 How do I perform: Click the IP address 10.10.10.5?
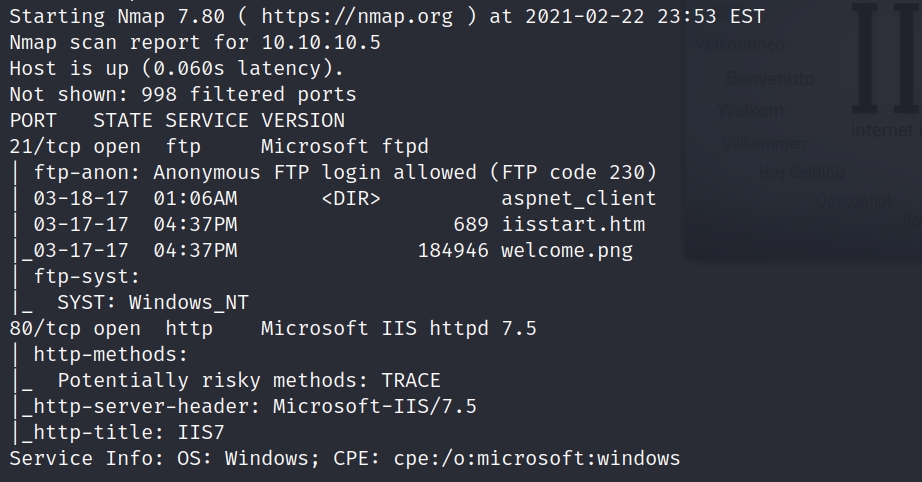[320, 44]
